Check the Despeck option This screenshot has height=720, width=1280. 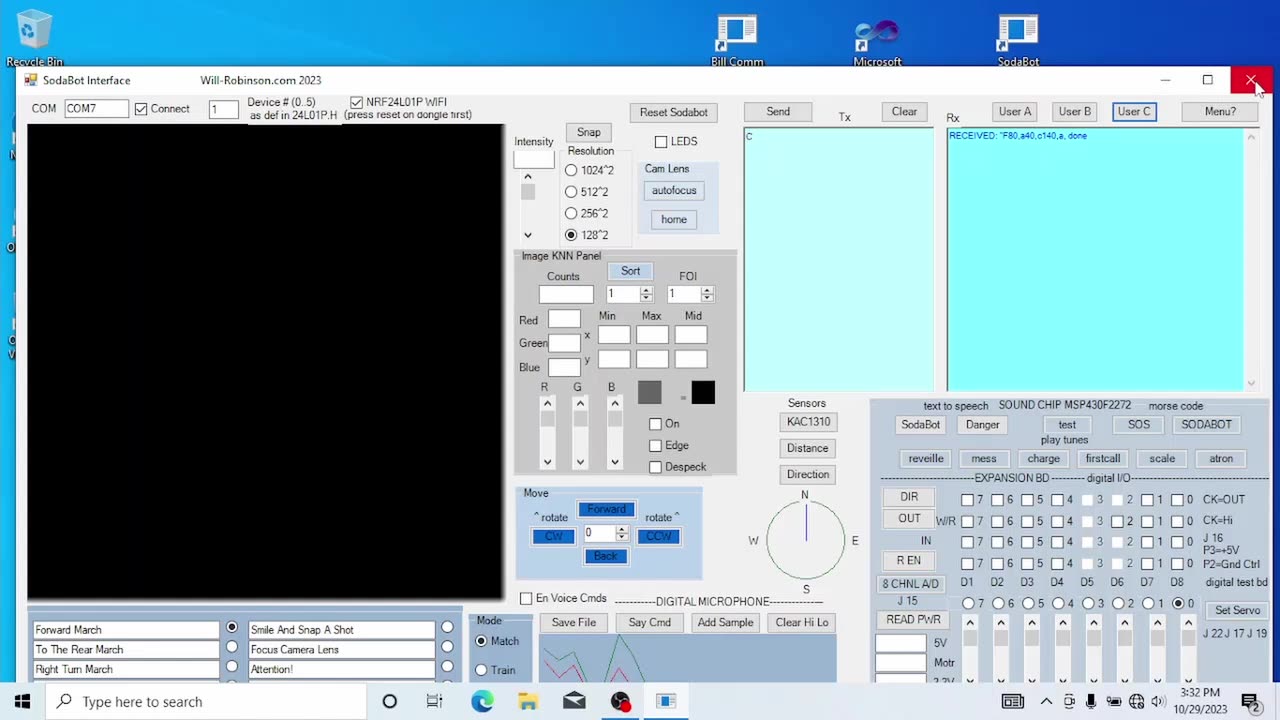(655, 467)
